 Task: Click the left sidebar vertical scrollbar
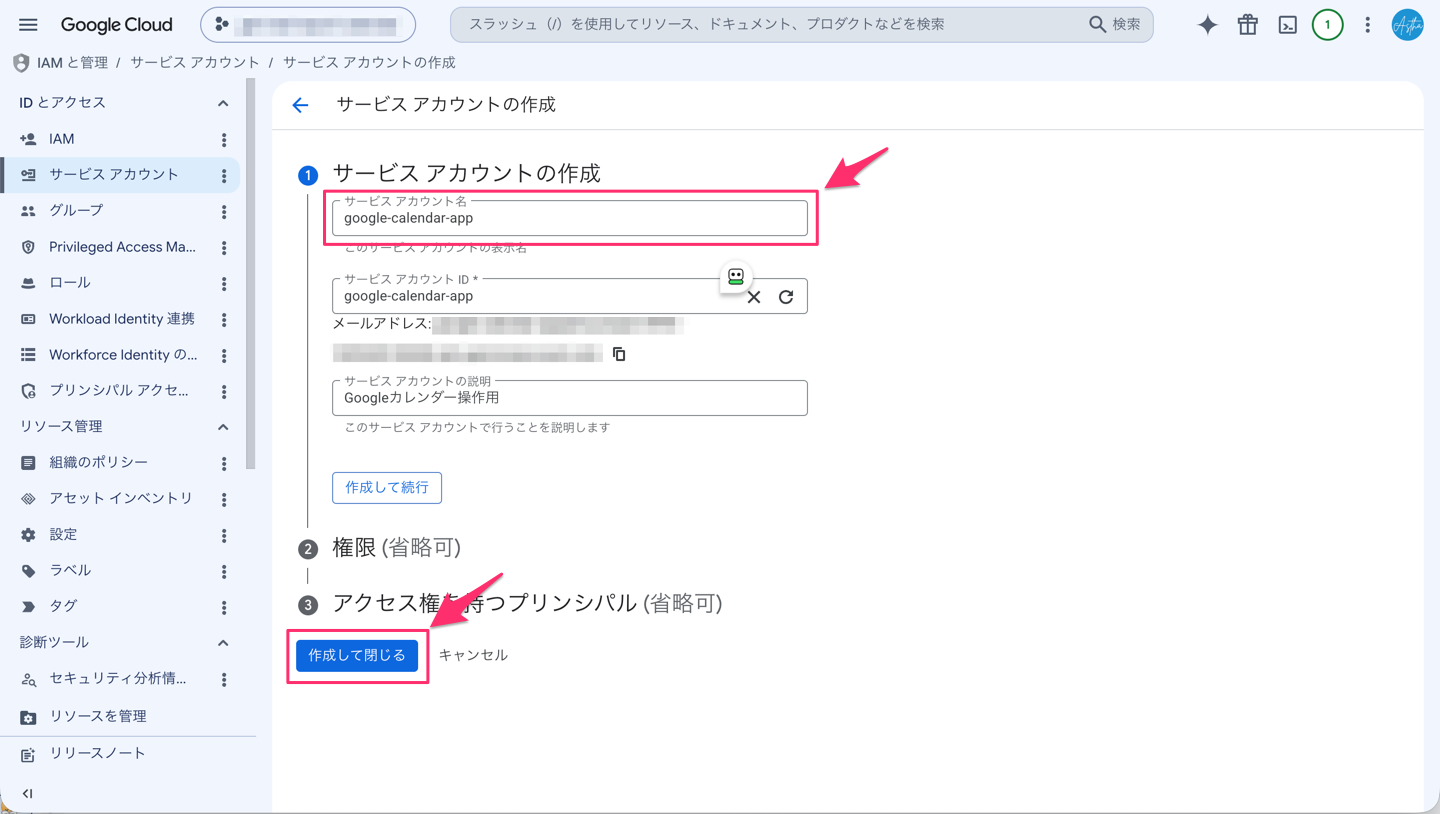click(x=251, y=273)
